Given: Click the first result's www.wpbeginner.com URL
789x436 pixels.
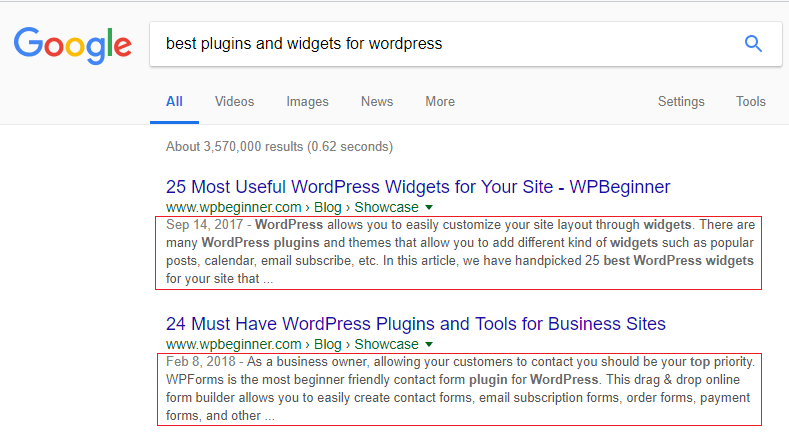Looking at the screenshot, I should tap(225, 206).
